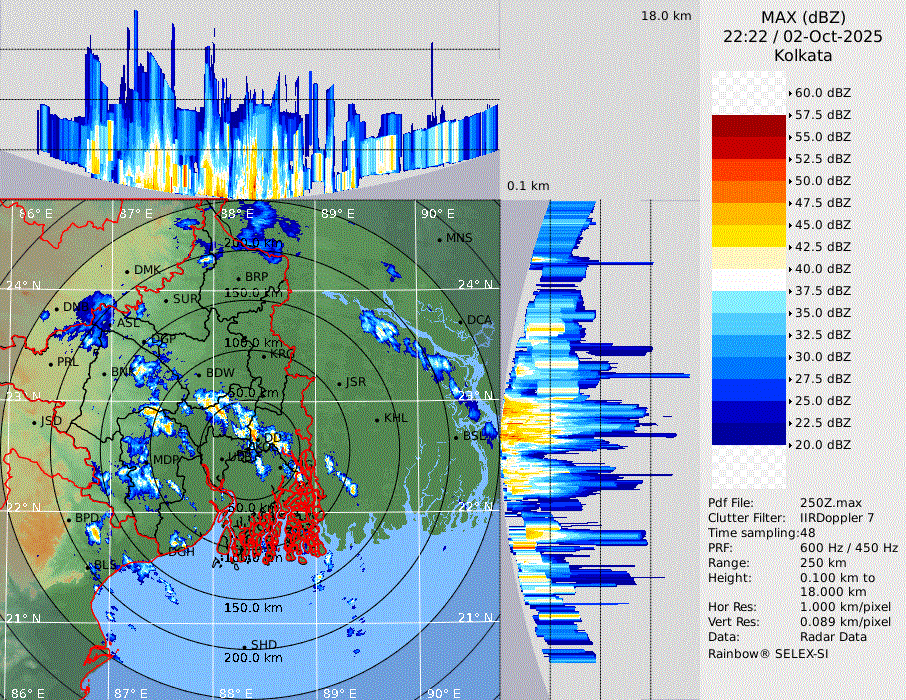Click the KHL station point

[x=378, y=419]
